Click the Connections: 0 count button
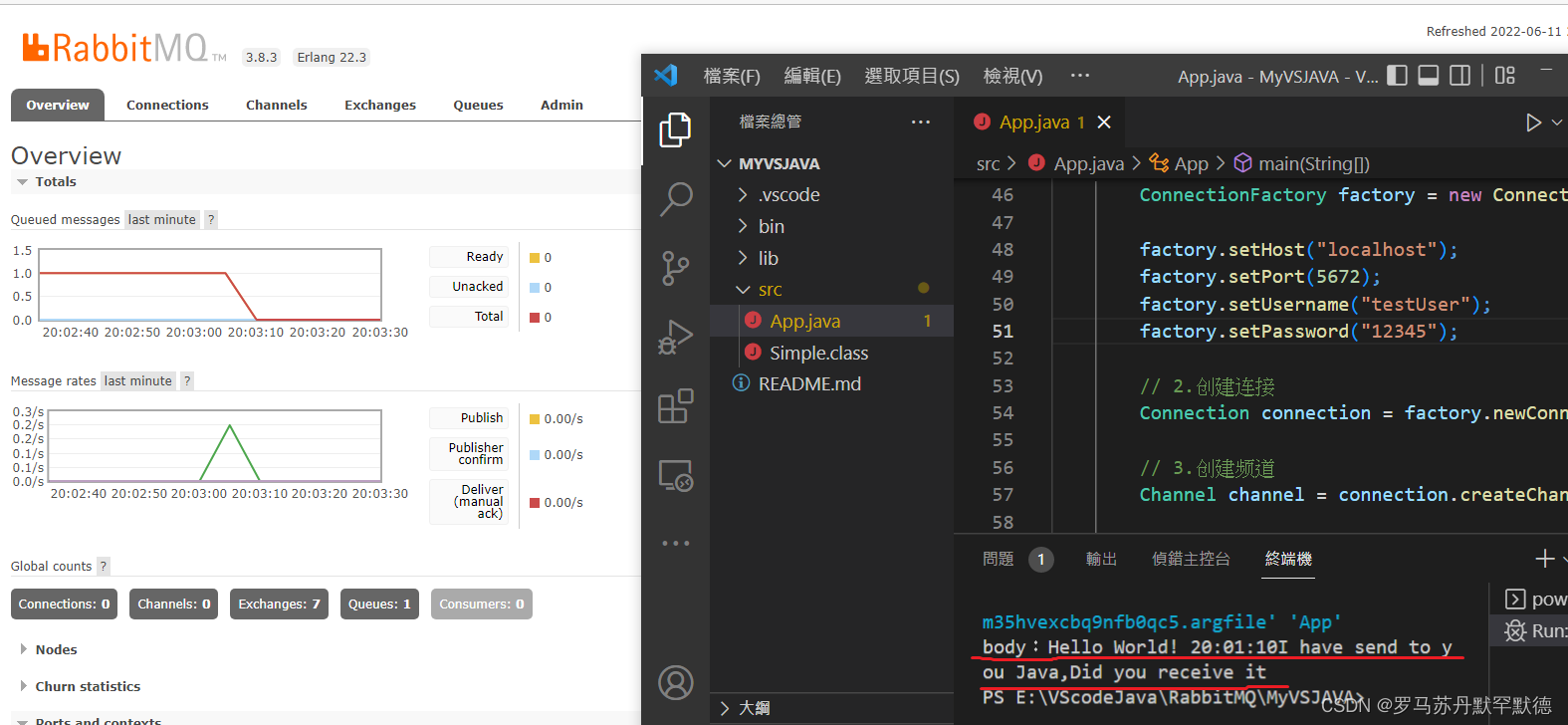The height and width of the screenshot is (725, 1568). 65,604
